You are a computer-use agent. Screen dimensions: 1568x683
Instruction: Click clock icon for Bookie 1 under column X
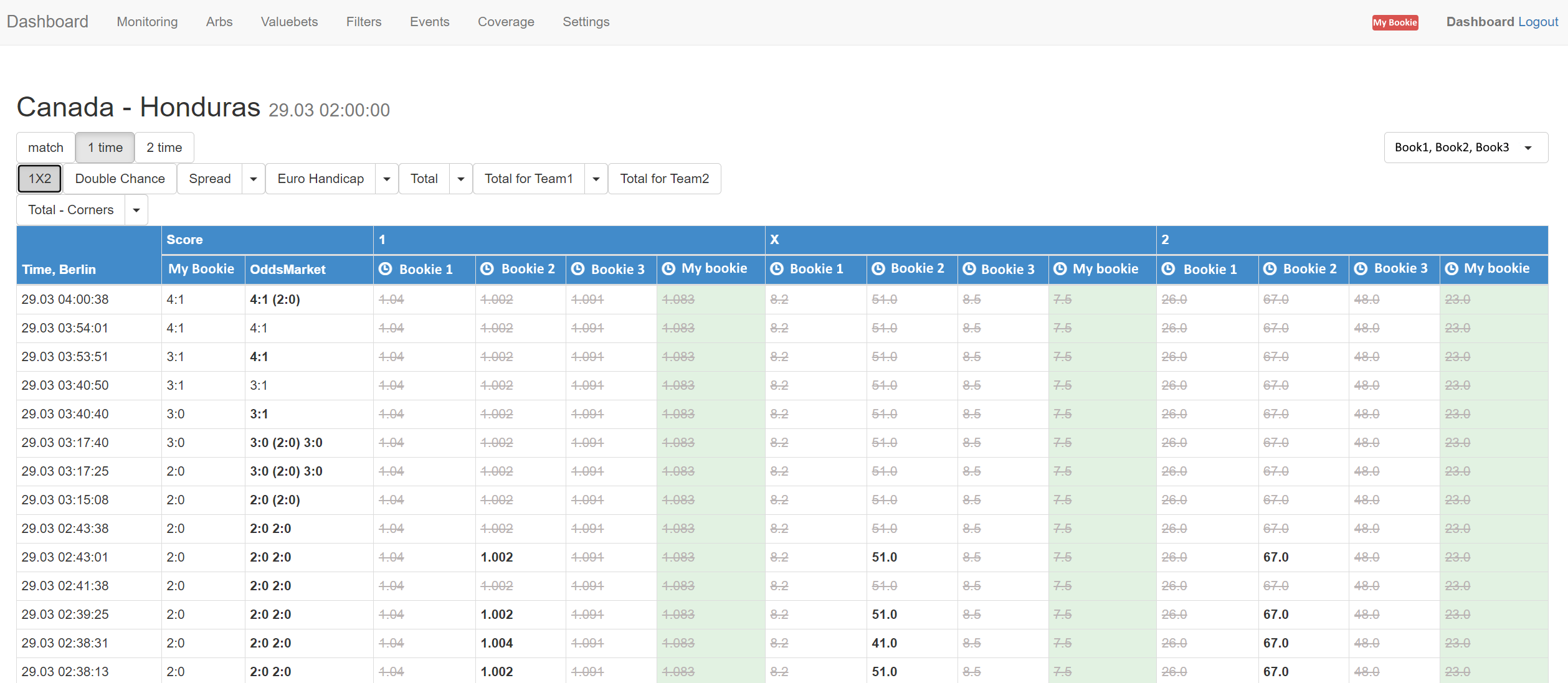[777, 269]
